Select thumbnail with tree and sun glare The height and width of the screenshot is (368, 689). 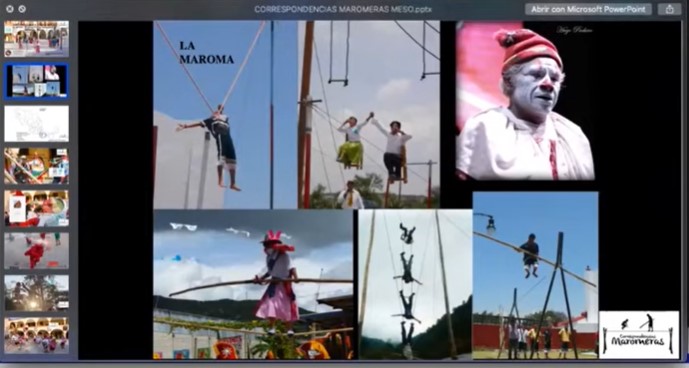[x=36, y=293]
